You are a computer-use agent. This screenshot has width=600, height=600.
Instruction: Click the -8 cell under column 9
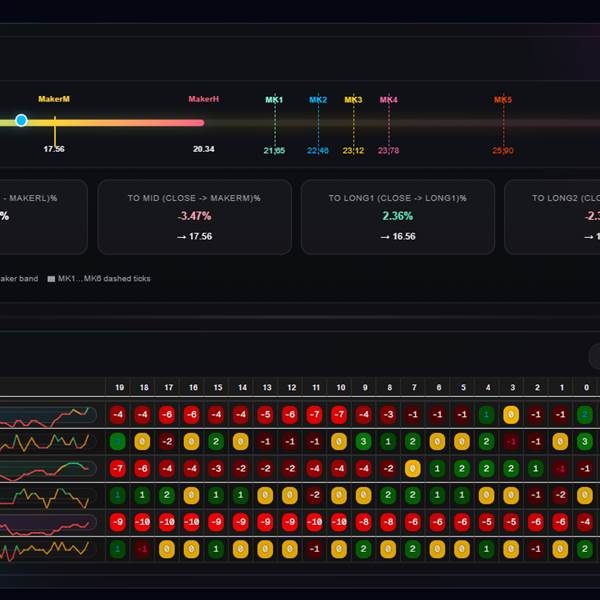[364, 522]
